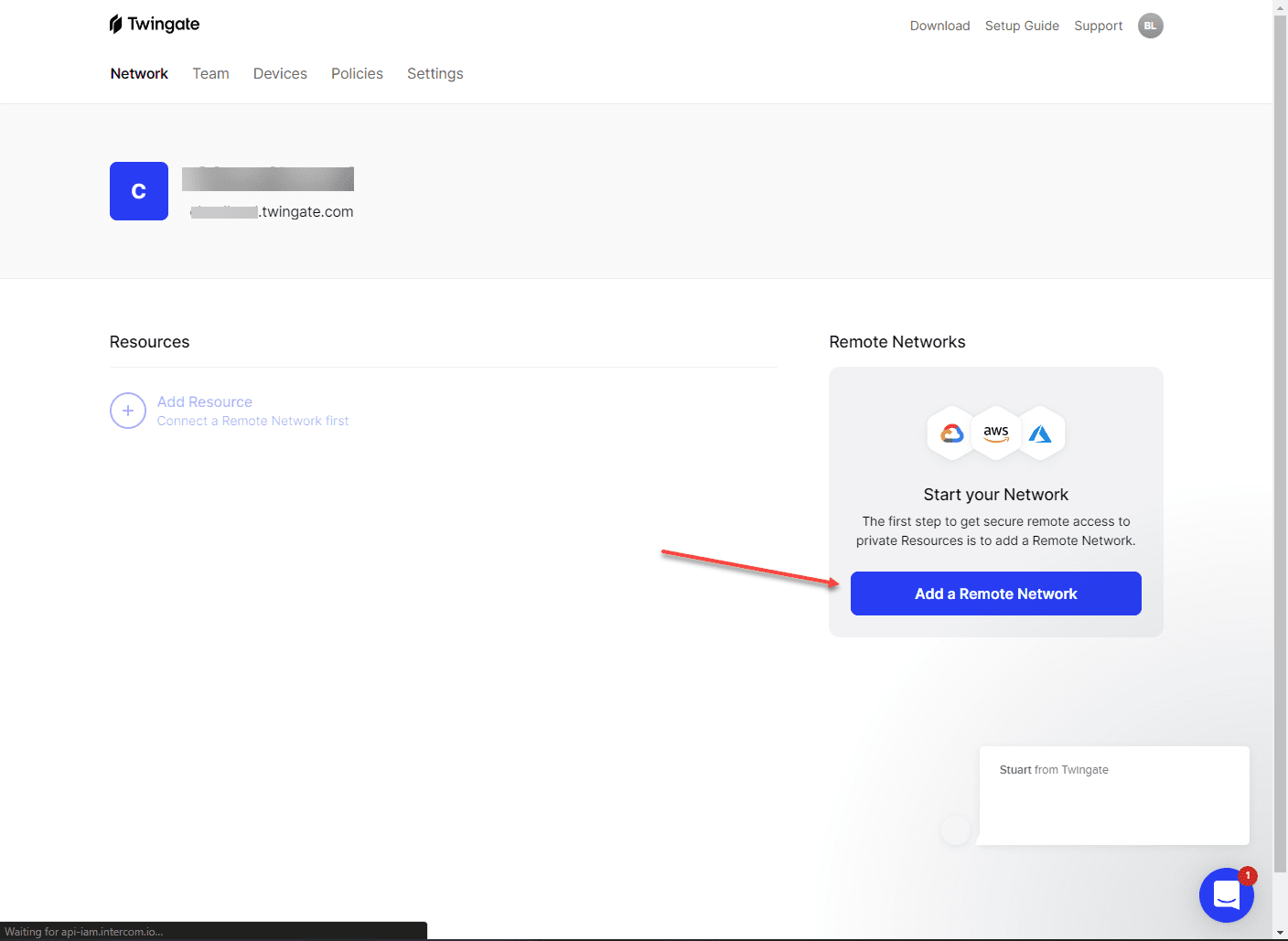
Task: Open the Download link
Action: click(x=939, y=26)
